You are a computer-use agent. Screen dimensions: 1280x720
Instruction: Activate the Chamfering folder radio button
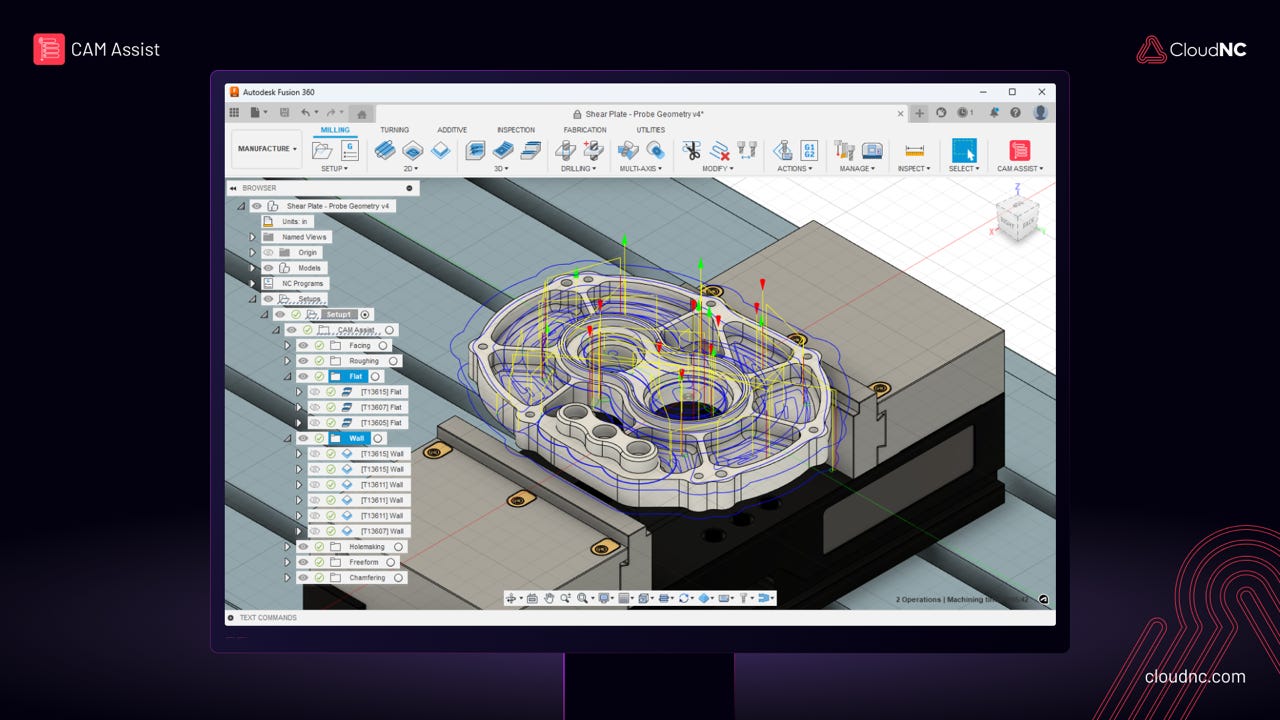tap(398, 578)
